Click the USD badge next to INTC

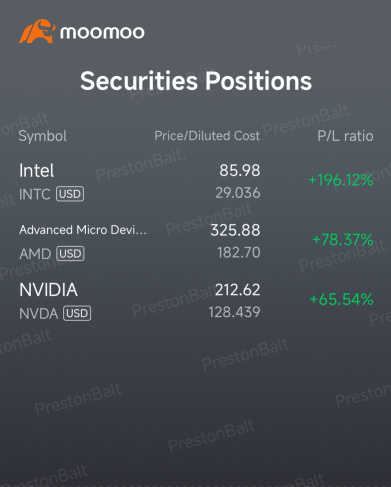[x=70, y=194]
